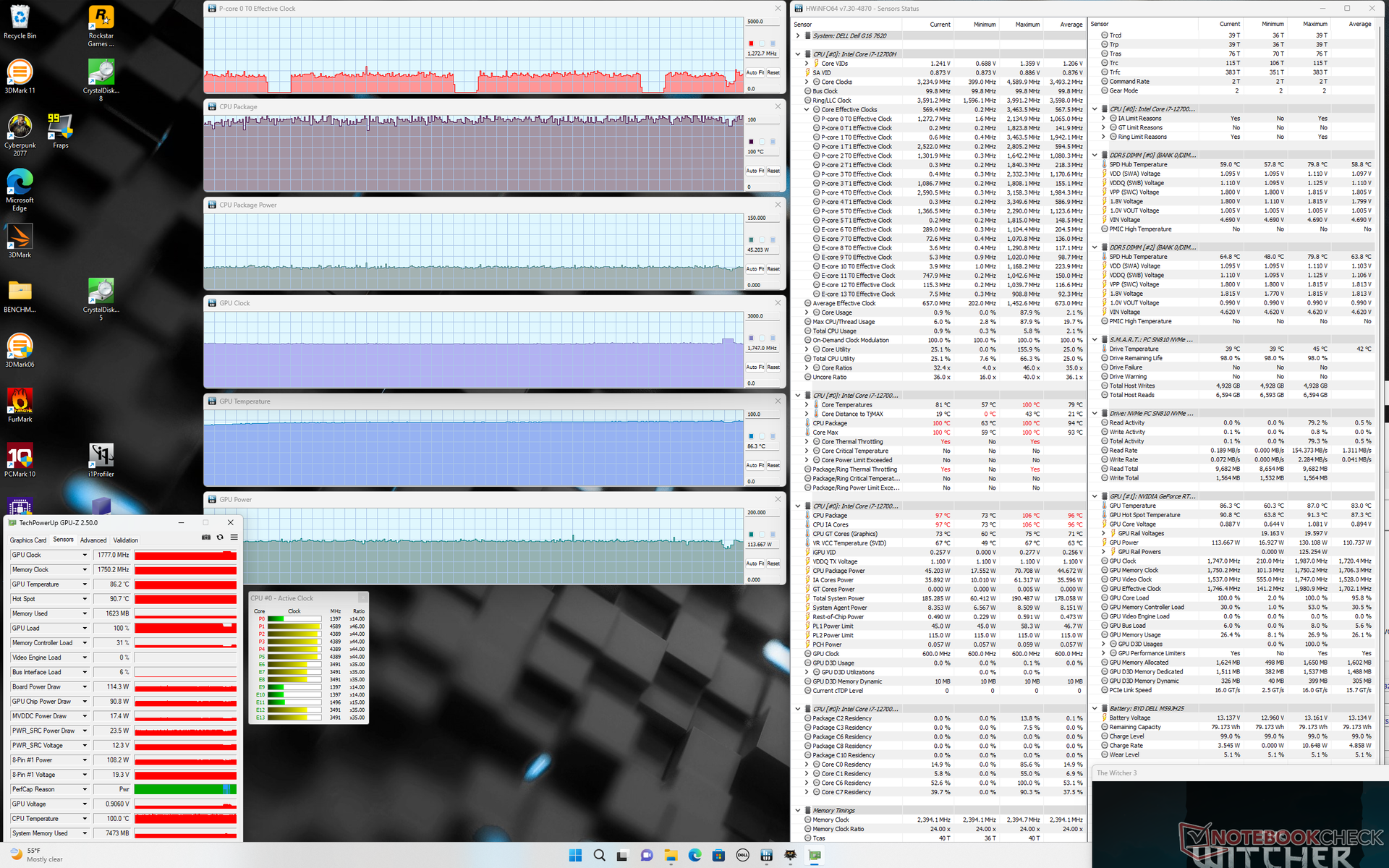Open GPU-Z hamburger menu

pos(234,537)
